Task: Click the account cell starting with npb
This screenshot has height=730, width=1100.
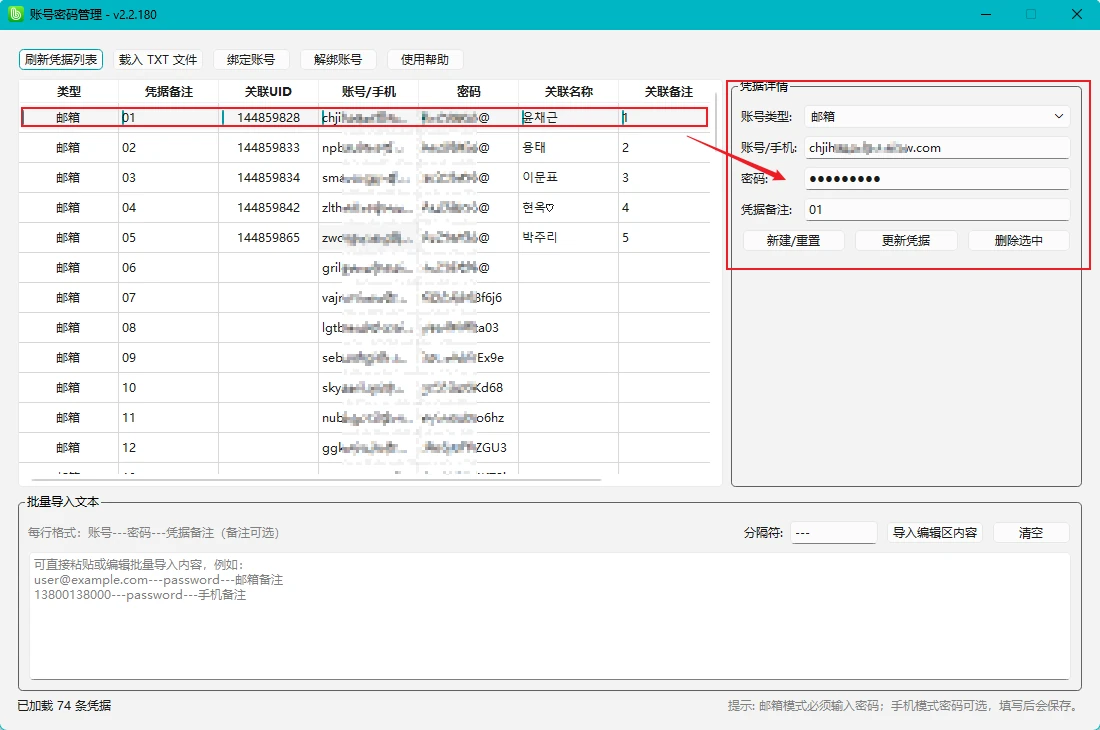Action: (x=368, y=147)
